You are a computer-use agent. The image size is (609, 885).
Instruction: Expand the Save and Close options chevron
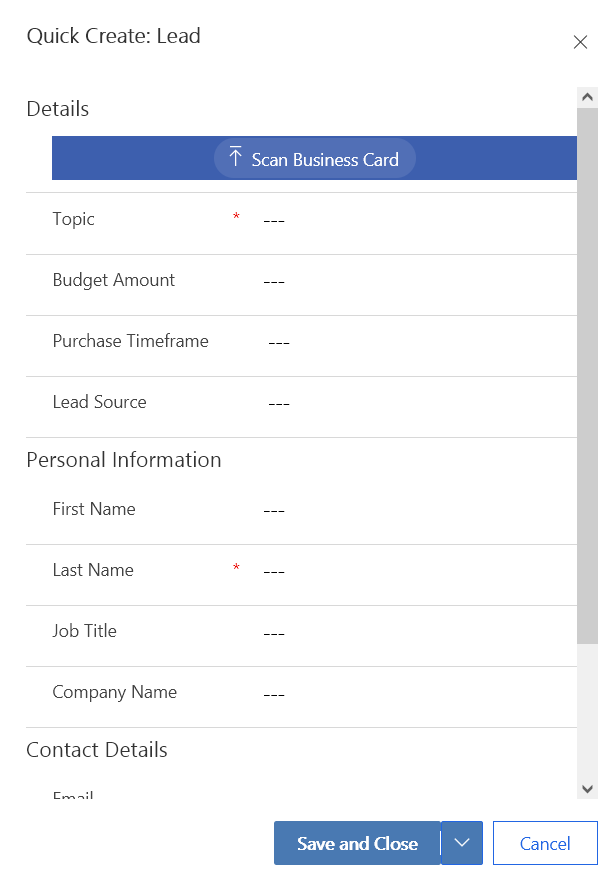(462, 843)
